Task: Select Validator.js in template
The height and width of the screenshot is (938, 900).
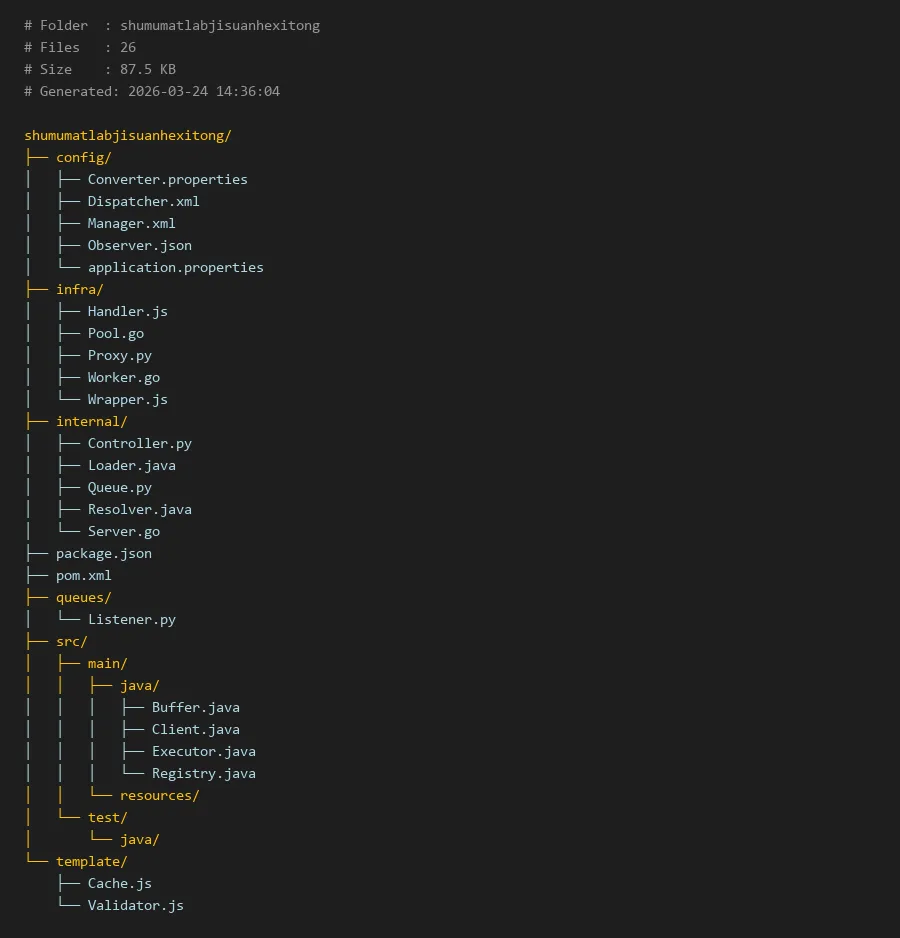Action: pyautogui.click(x=135, y=905)
